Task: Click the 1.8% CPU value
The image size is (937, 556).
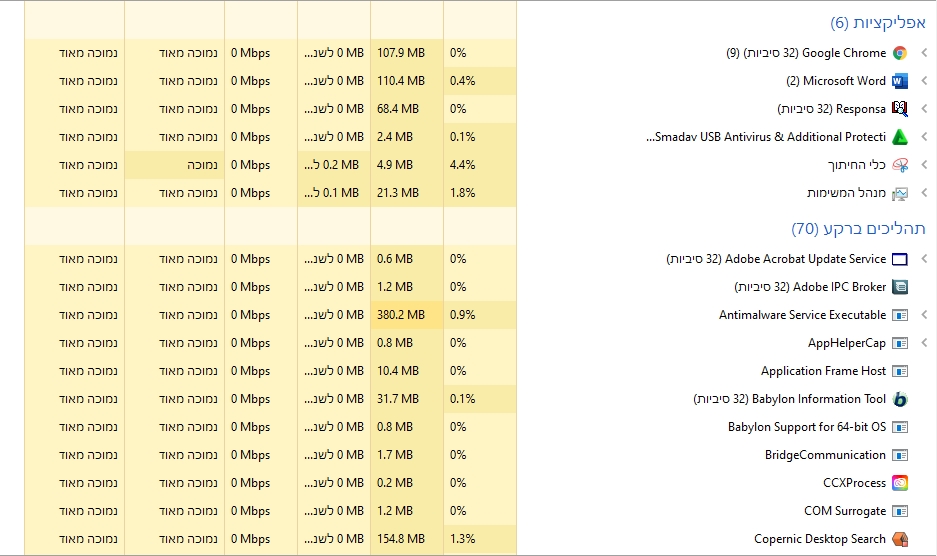Action: [463, 193]
